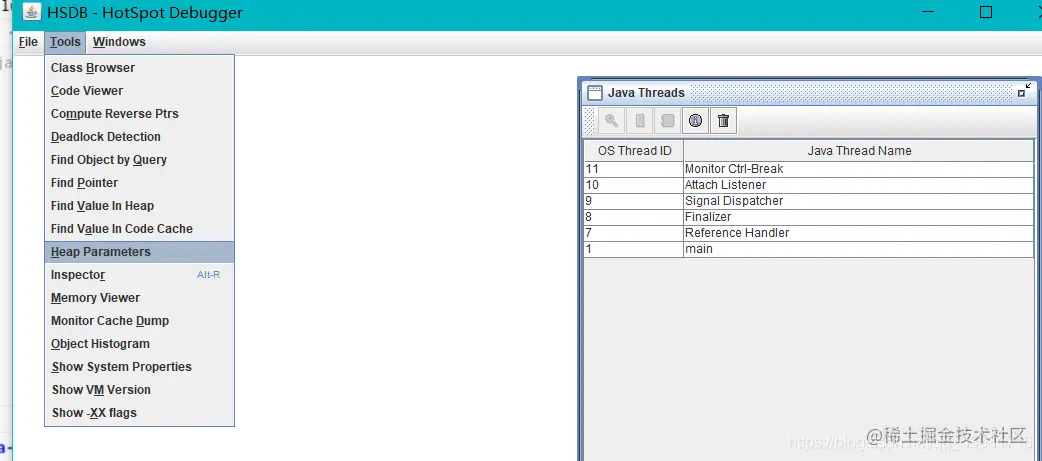Select Find Value In Heap
1042x461 pixels.
(140, 206)
